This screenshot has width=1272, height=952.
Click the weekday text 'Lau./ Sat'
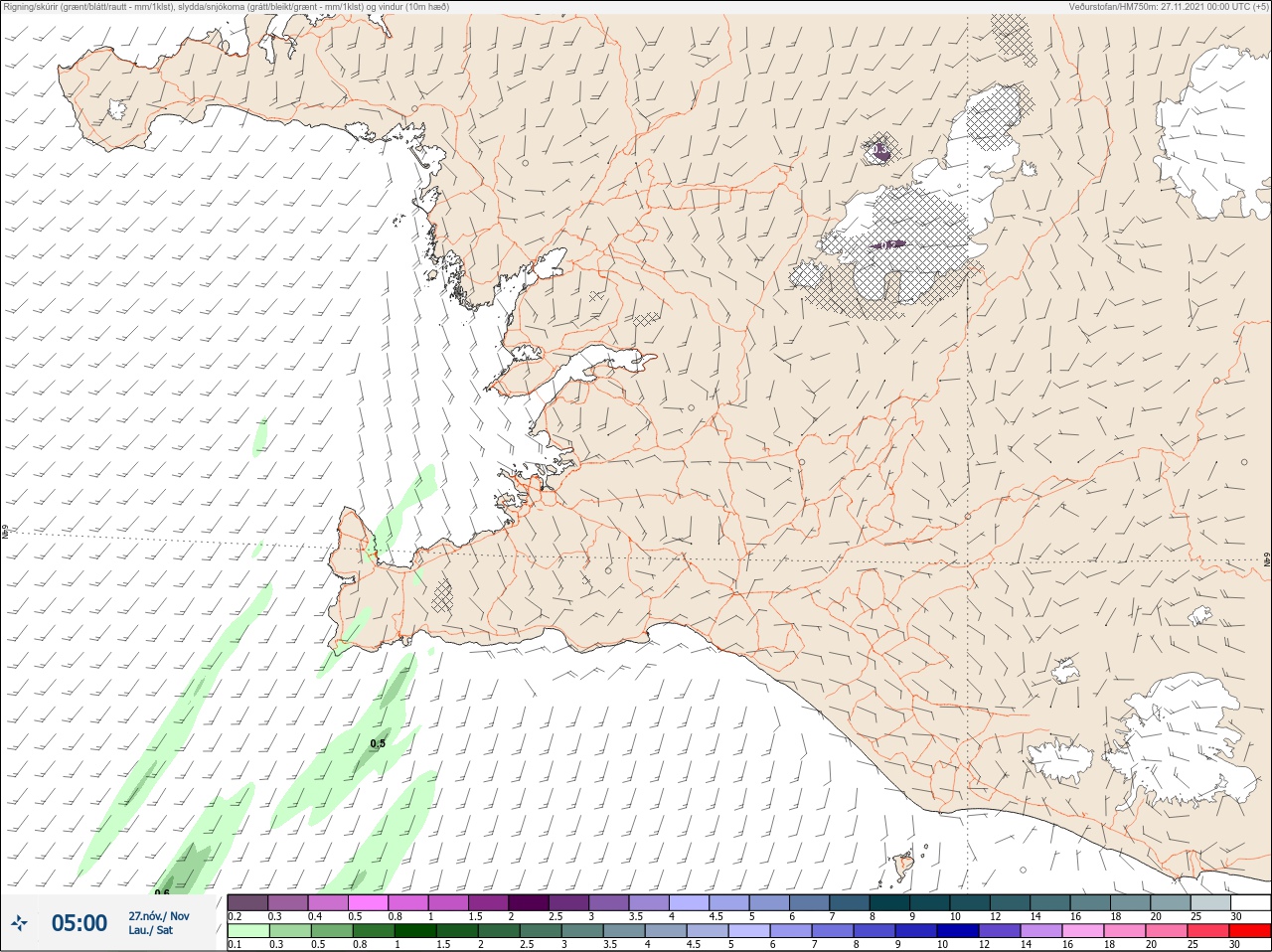pos(150,930)
